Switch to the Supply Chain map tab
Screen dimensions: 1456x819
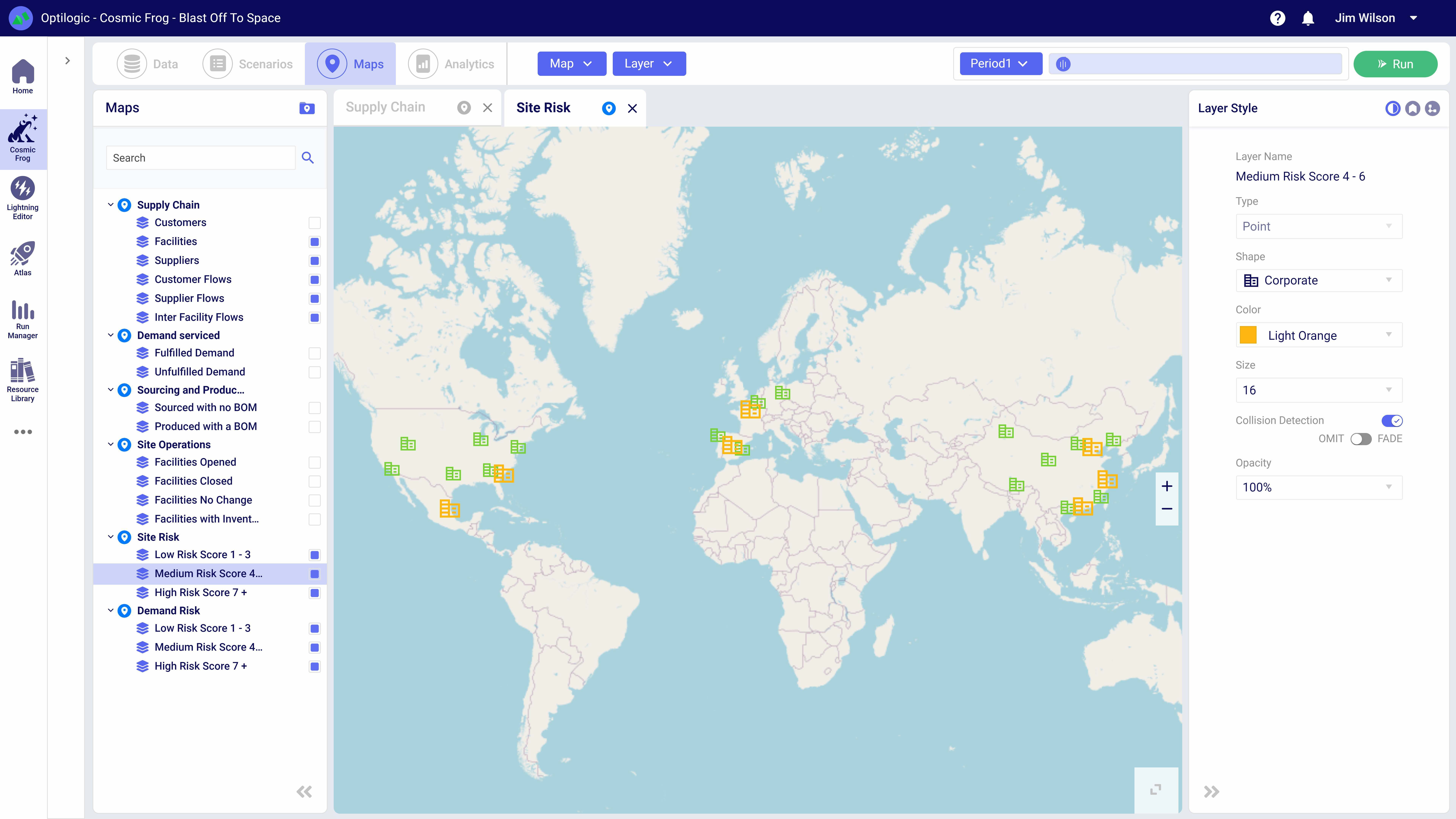click(385, 107)
